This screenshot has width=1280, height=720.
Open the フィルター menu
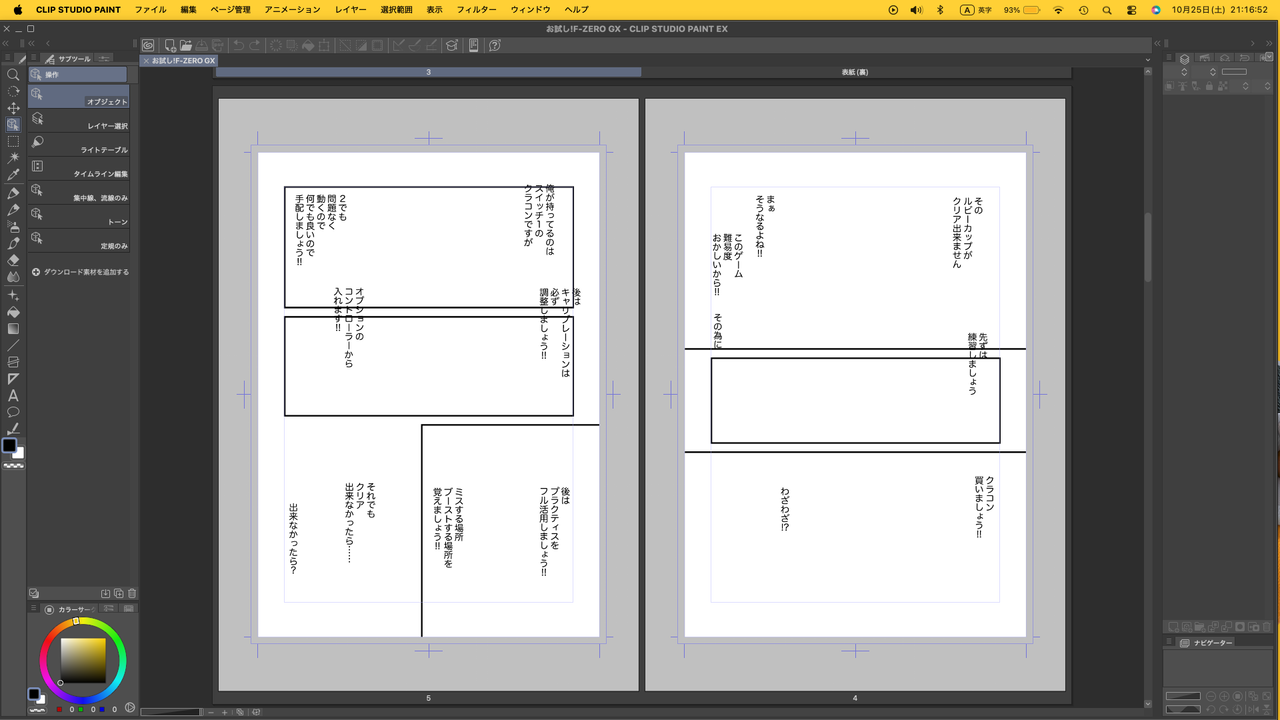(x=476, y=9)
